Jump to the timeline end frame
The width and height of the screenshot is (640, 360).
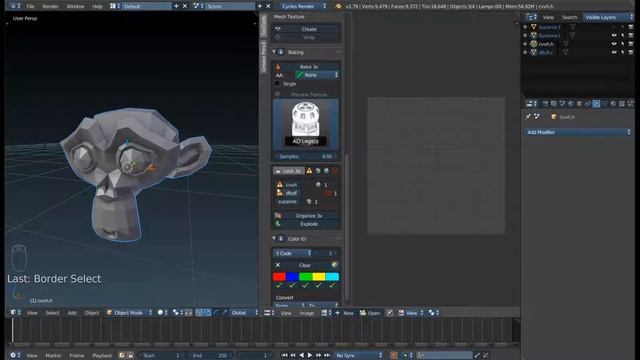(327, 356)
